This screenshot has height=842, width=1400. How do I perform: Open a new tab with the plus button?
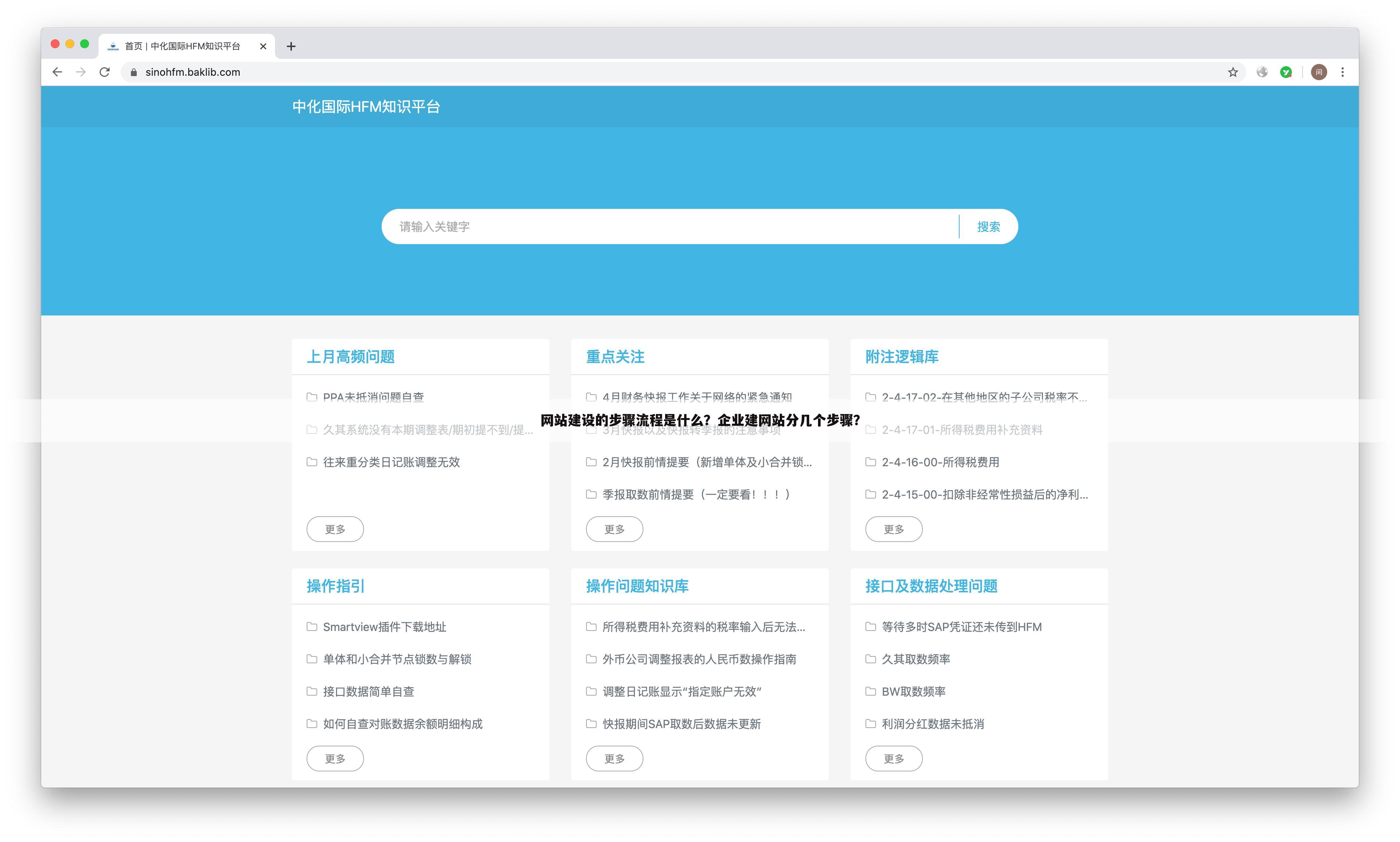291,46
